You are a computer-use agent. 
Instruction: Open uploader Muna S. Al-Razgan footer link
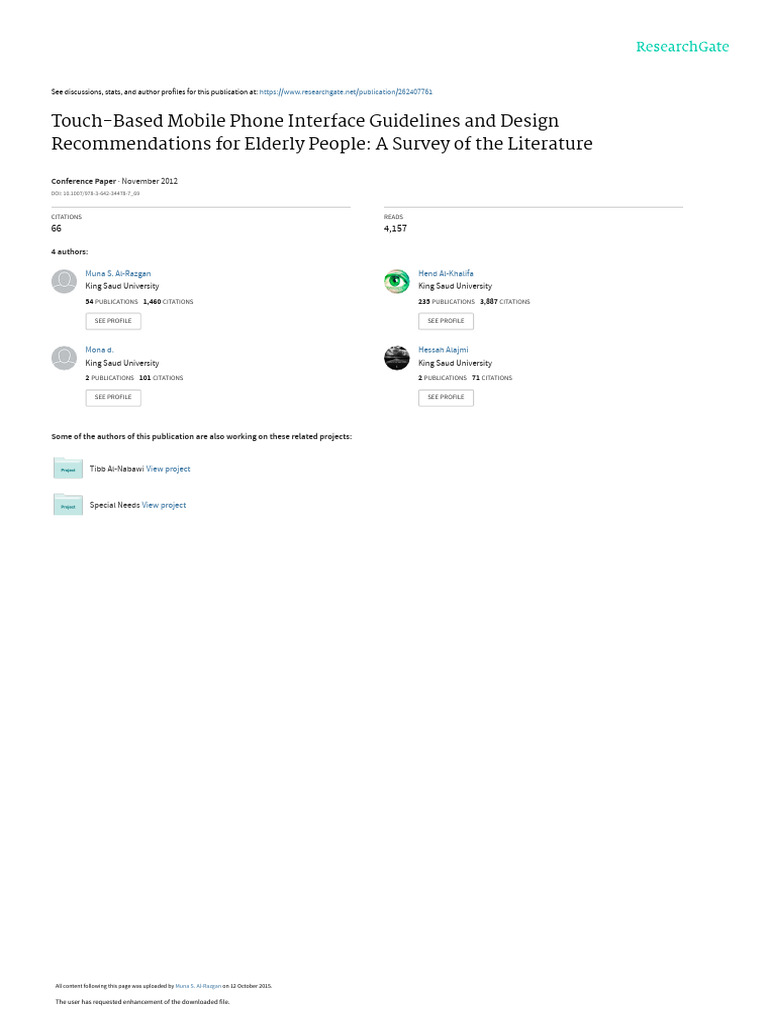click(x=198, y=986)
